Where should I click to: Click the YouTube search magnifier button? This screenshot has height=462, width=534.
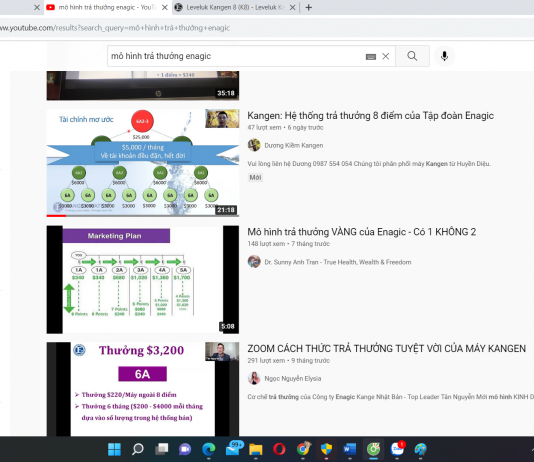[x=412, y=56]
